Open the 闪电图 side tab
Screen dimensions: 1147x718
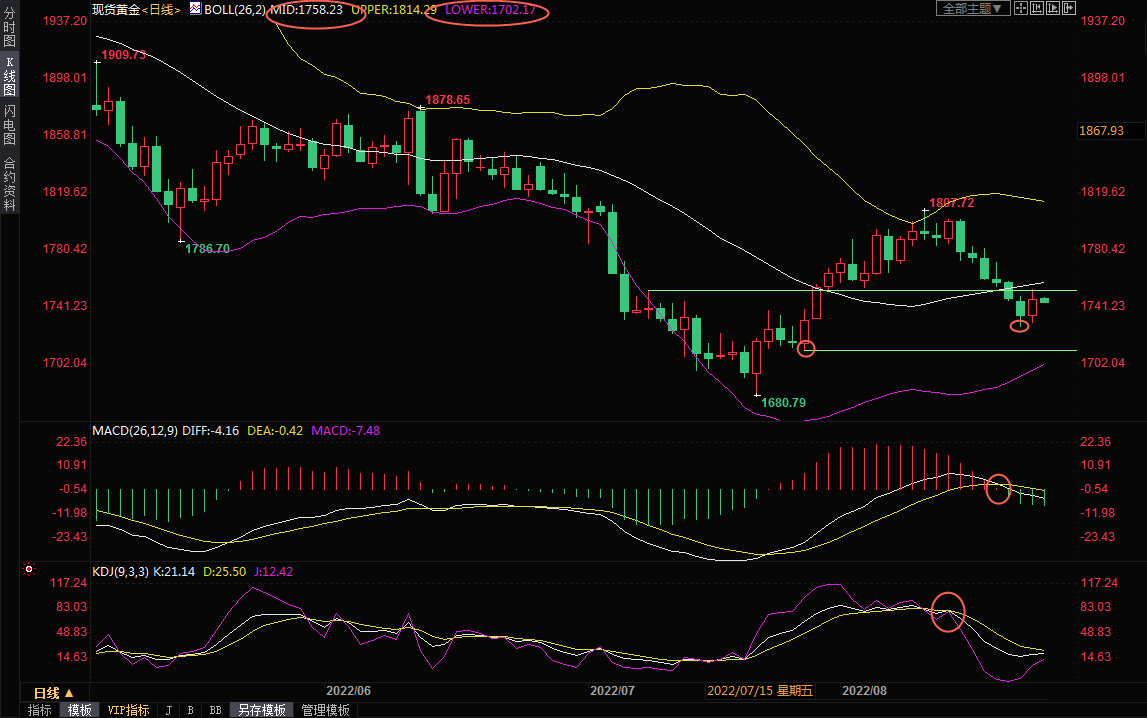point(9,125)
